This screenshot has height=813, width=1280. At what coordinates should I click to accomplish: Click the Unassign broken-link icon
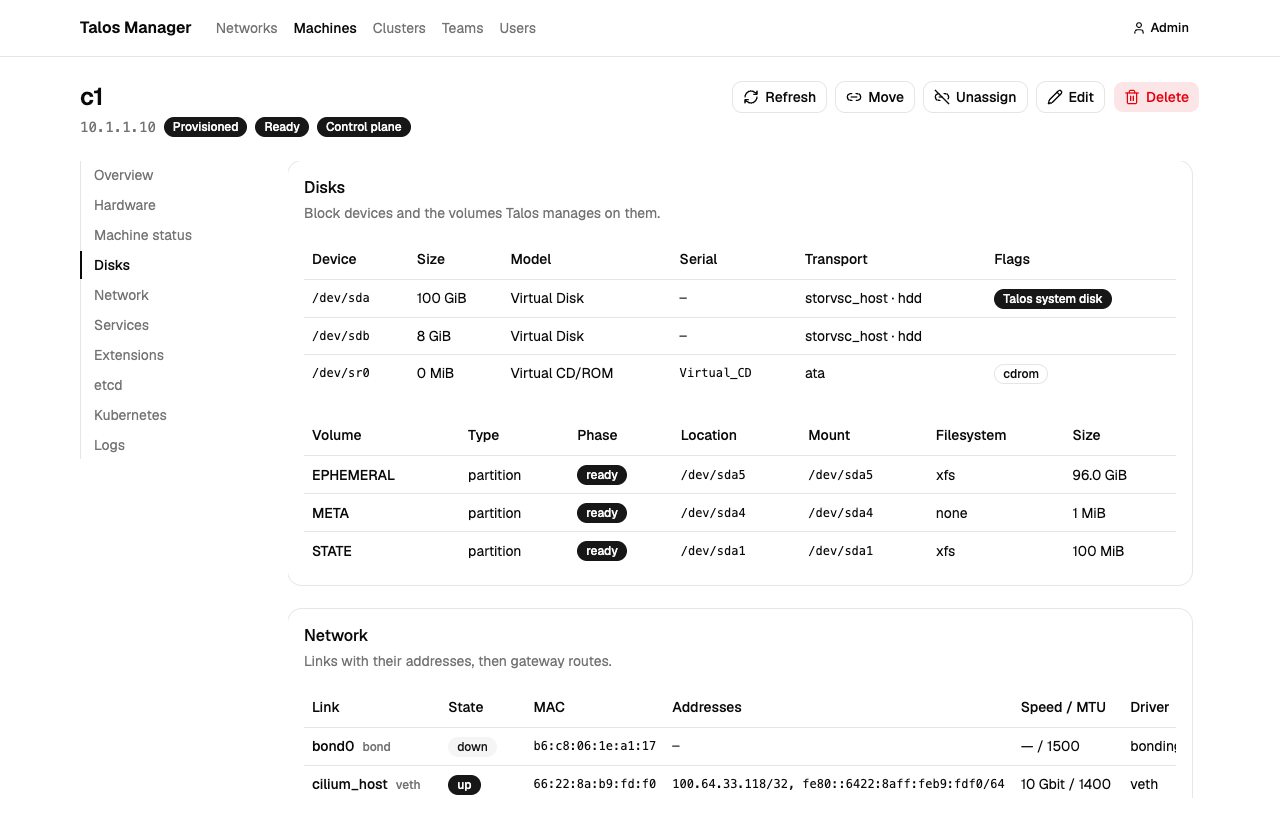(x=942, y=97)
